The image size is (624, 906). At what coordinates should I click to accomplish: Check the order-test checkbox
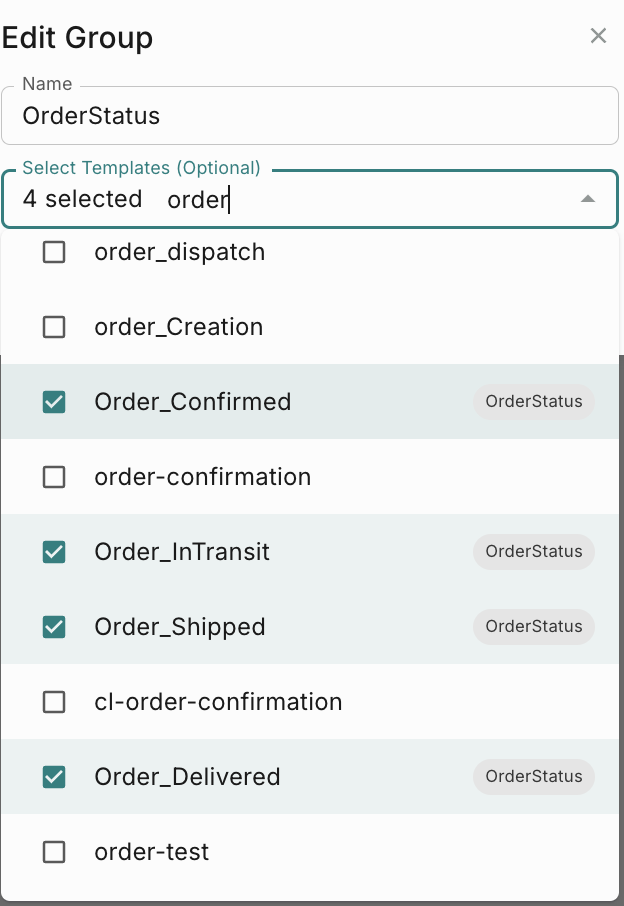click(54, 852)
